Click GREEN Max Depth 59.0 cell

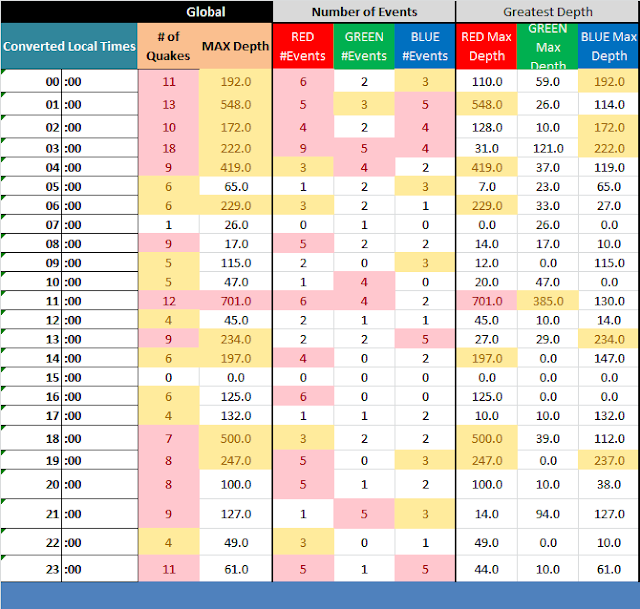548,82
